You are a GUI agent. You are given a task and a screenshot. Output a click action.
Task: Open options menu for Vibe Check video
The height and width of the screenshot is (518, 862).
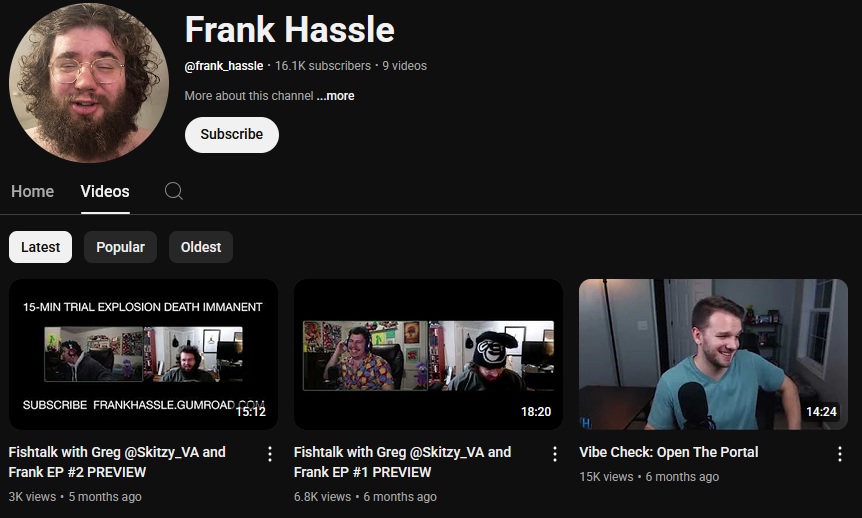point(839,454)
